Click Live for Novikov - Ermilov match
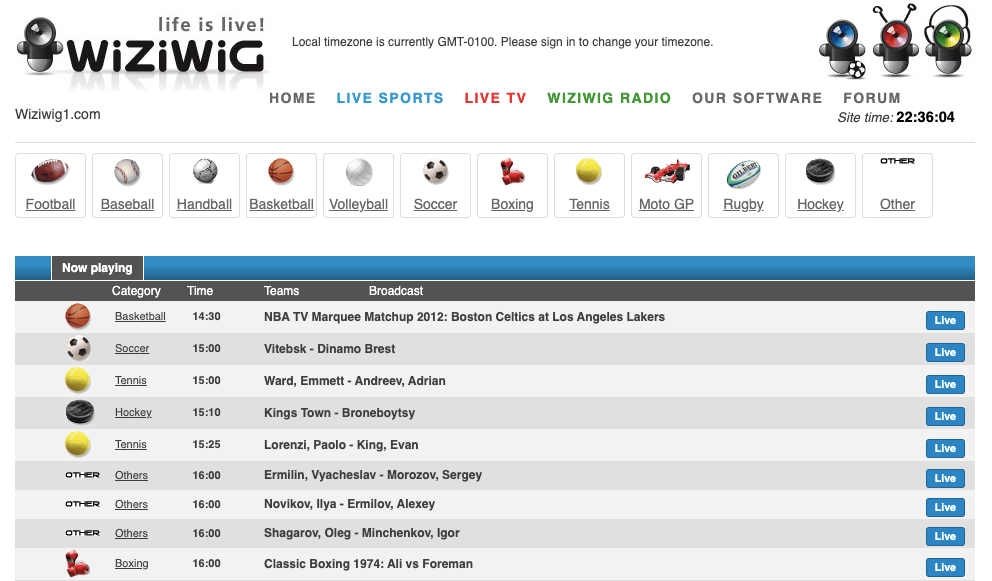The width and height of the screenshot is (992, 581). 945,507
